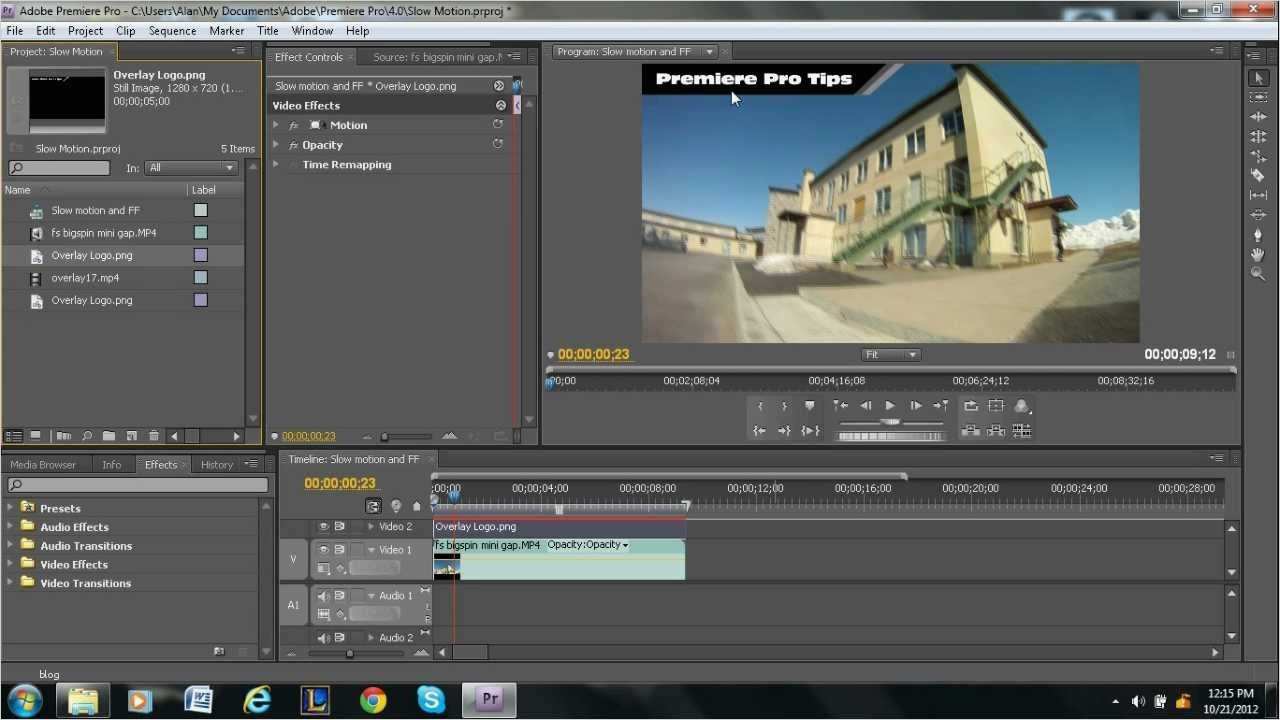Viewport: 1280px width, 720px height.
Task: Toggle Video 2 track eye visibility
Action: tap(323, 527)
